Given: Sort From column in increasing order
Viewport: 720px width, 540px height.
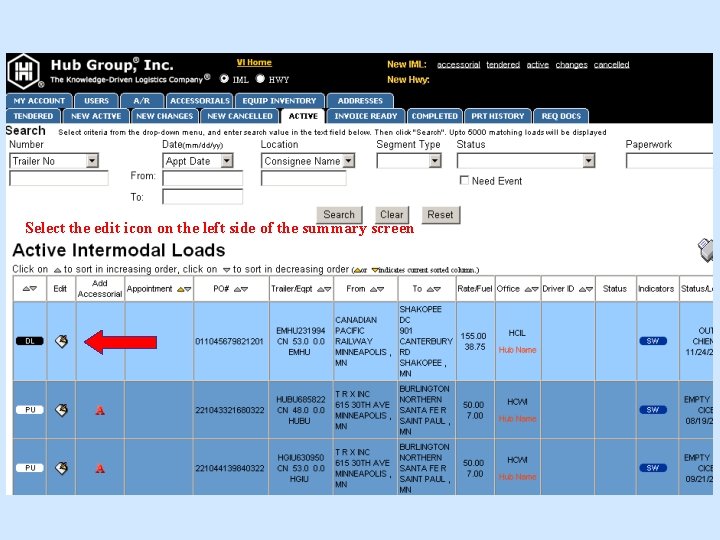Looking at the screenshot, I should pyautogui.click(x=373, y=289).
